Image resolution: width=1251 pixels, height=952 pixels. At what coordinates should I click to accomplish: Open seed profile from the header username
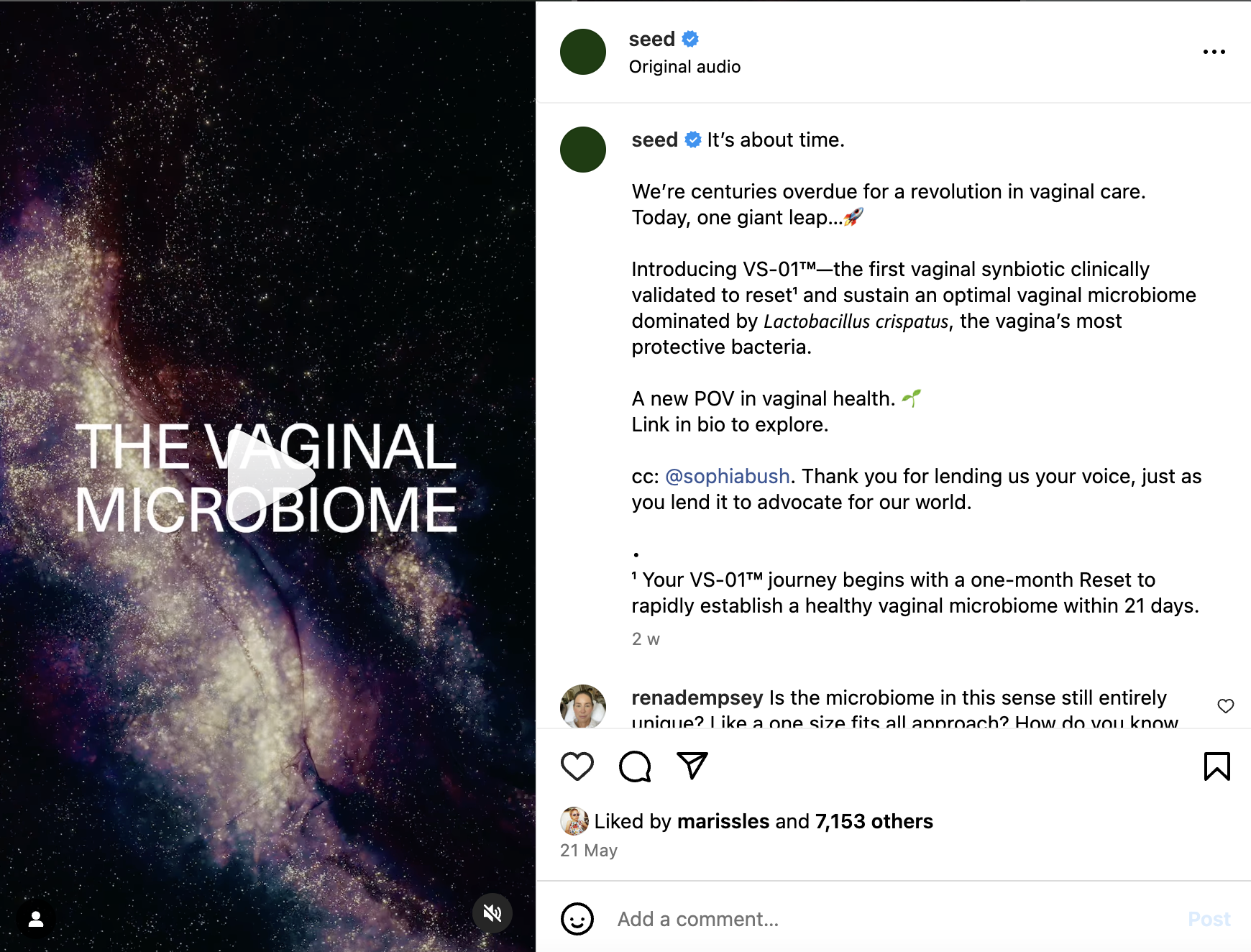click(x=651, y=40)
